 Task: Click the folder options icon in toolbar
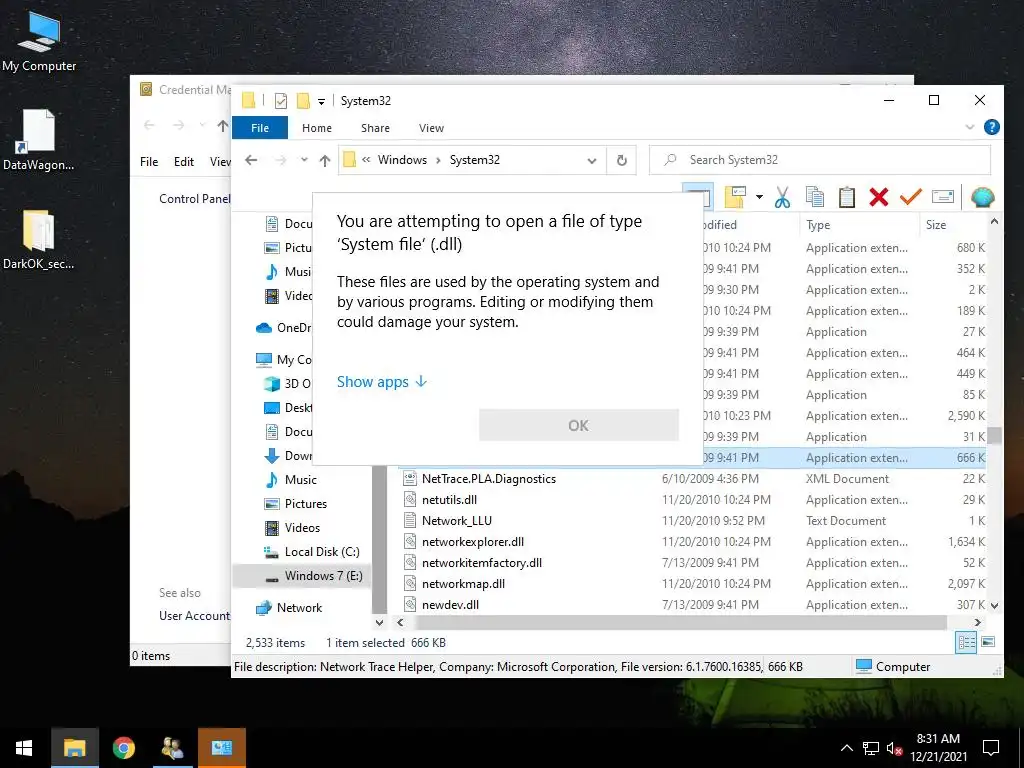tap(735, 197)
